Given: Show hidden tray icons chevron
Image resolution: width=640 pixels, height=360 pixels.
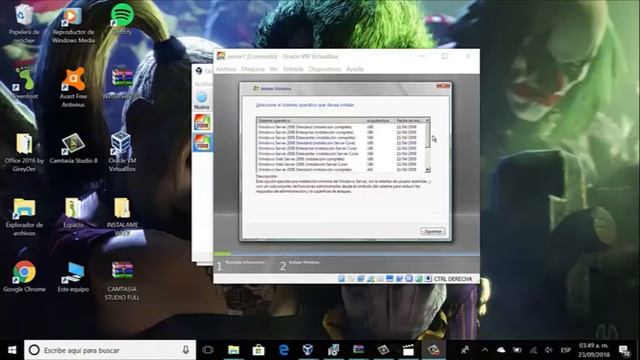Looking at the screenshot, I should click(485, 350).
